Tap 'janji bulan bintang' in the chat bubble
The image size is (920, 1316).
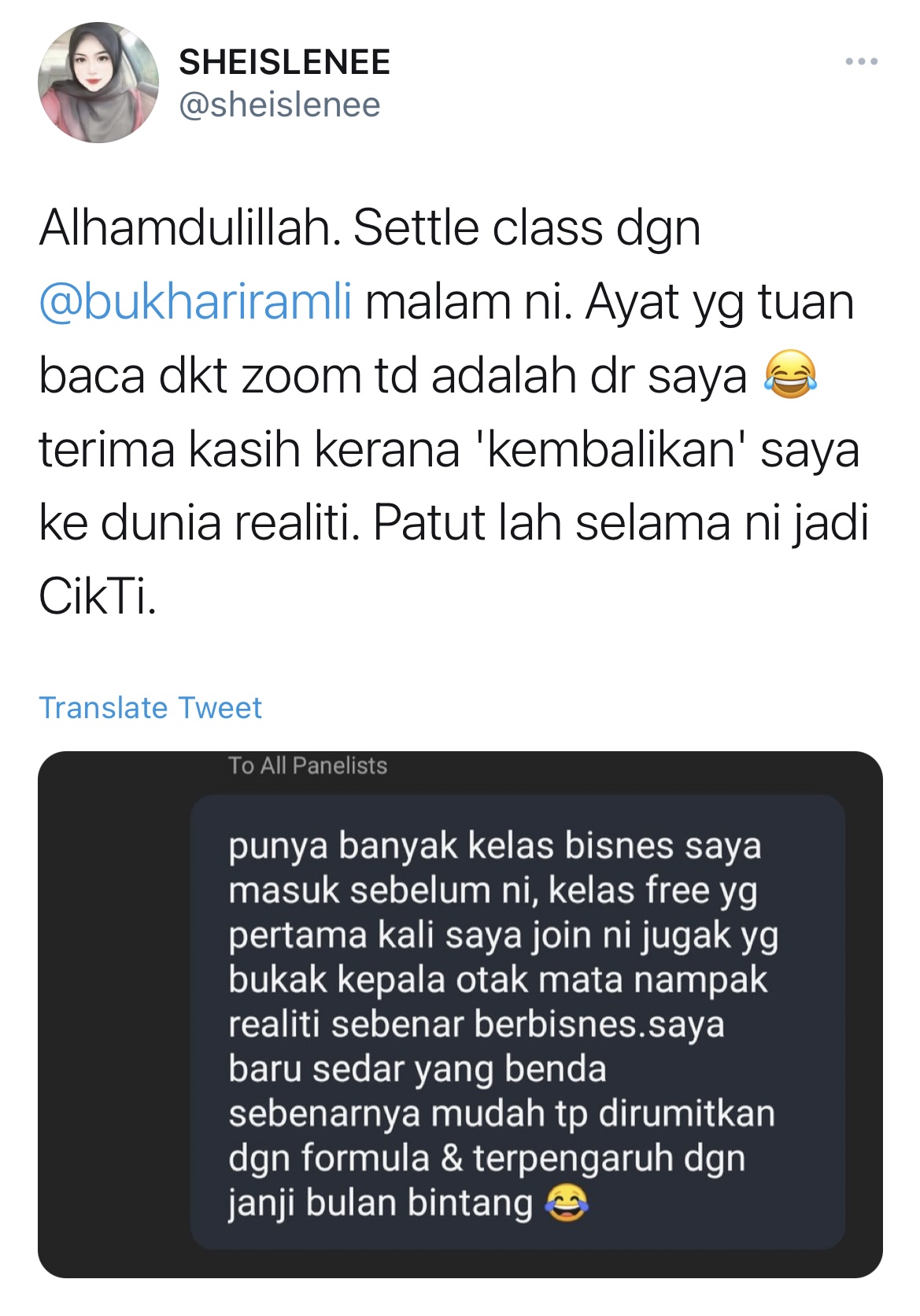(381, 1204)
